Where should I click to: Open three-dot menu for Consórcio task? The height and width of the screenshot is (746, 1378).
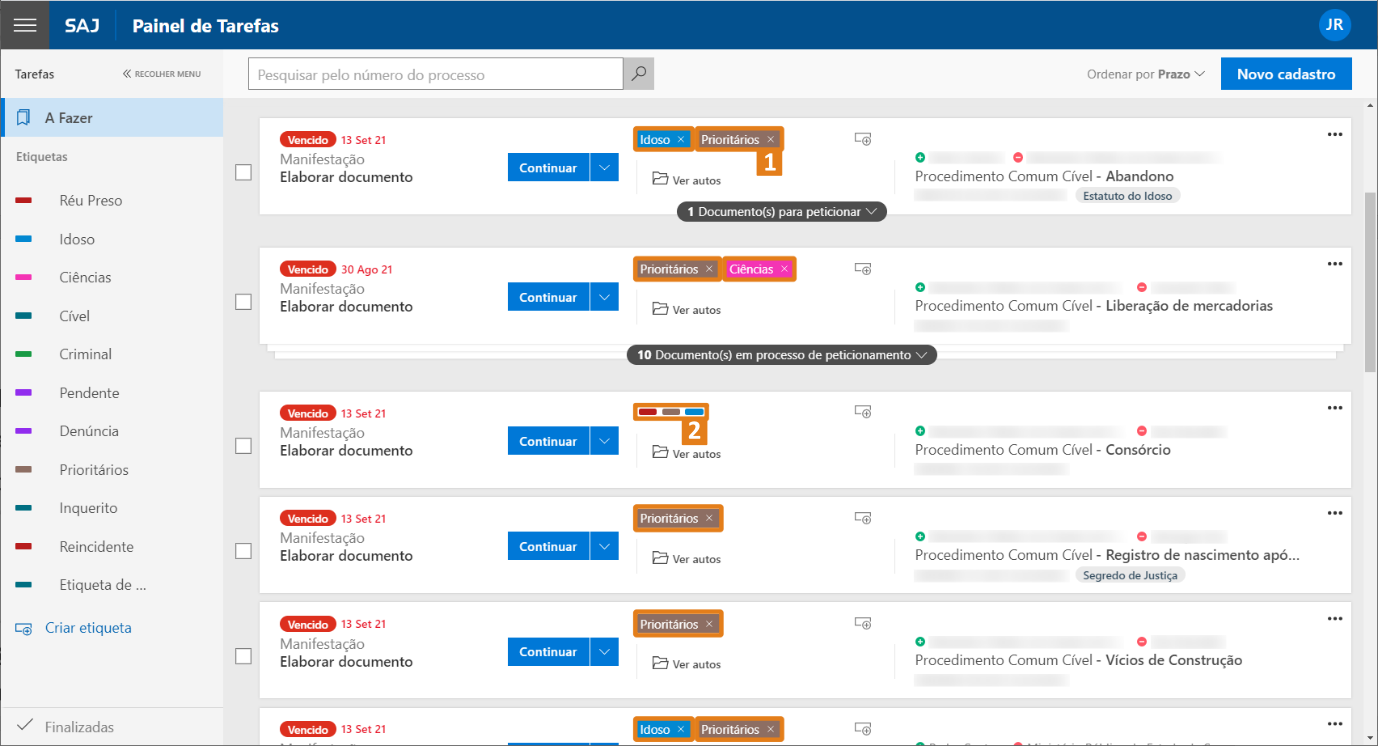point(1334,408)
